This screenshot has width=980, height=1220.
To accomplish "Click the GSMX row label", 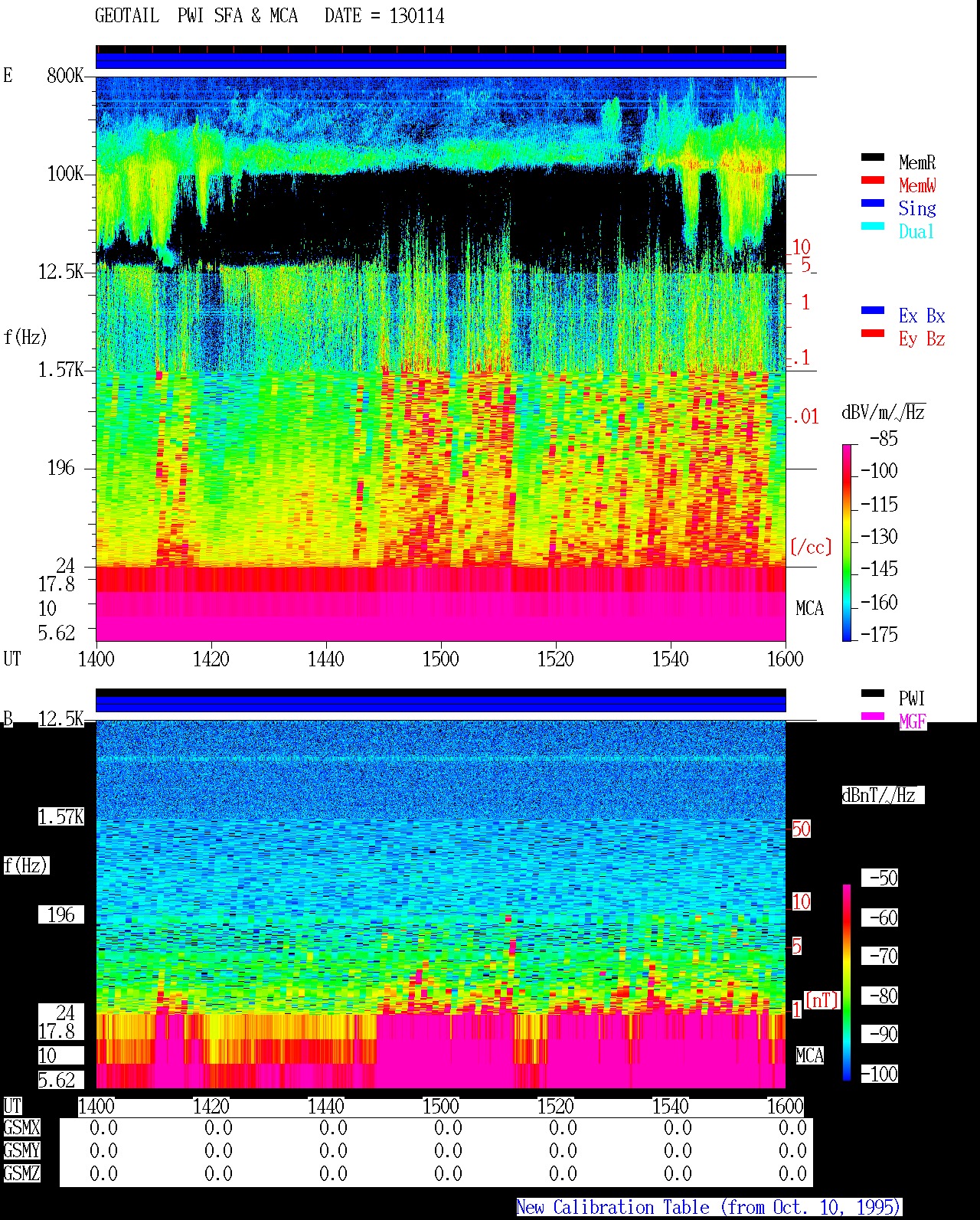I will 21,1127.
